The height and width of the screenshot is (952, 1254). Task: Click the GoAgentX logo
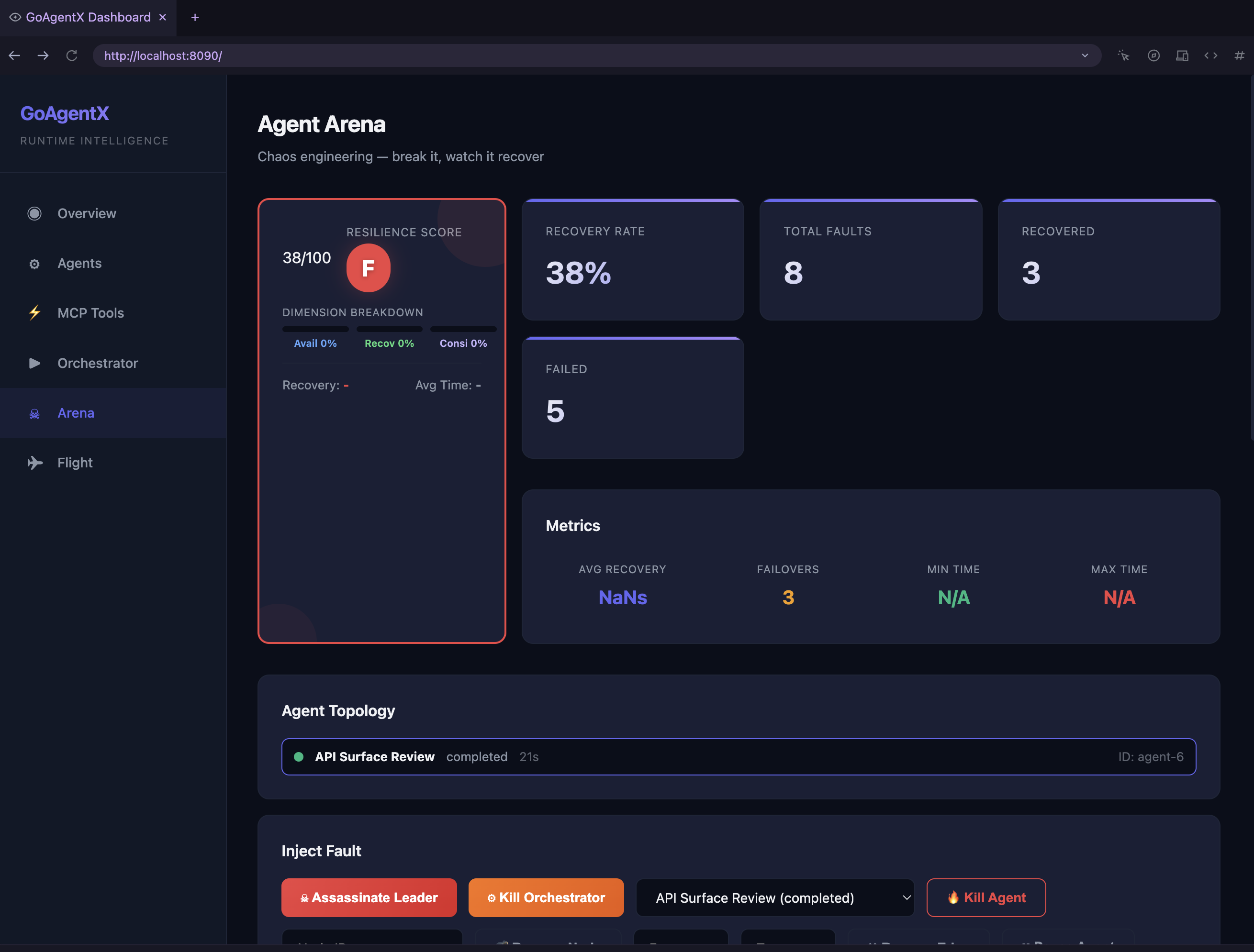65,113
